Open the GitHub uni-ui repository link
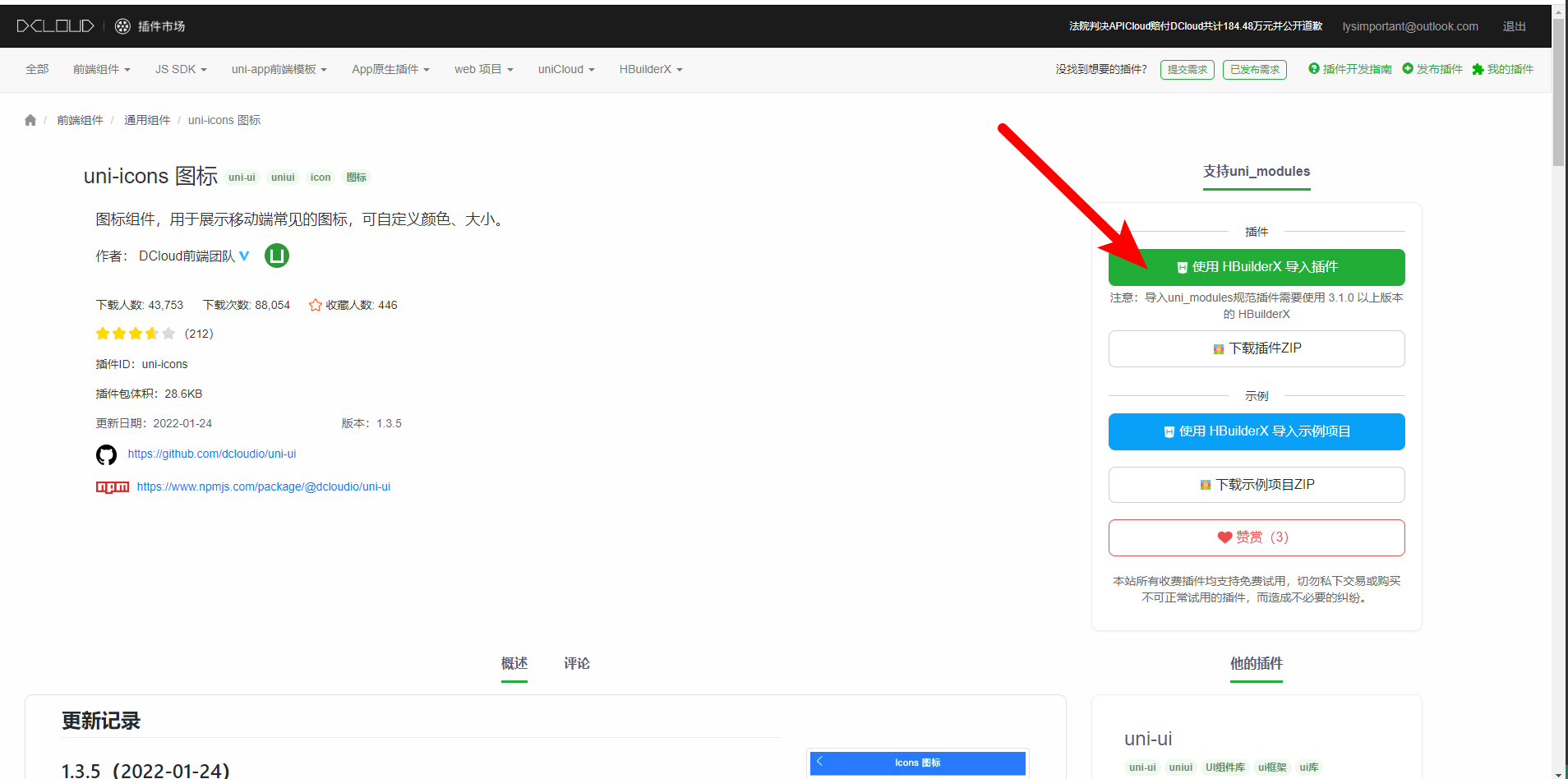 point(212,454)
